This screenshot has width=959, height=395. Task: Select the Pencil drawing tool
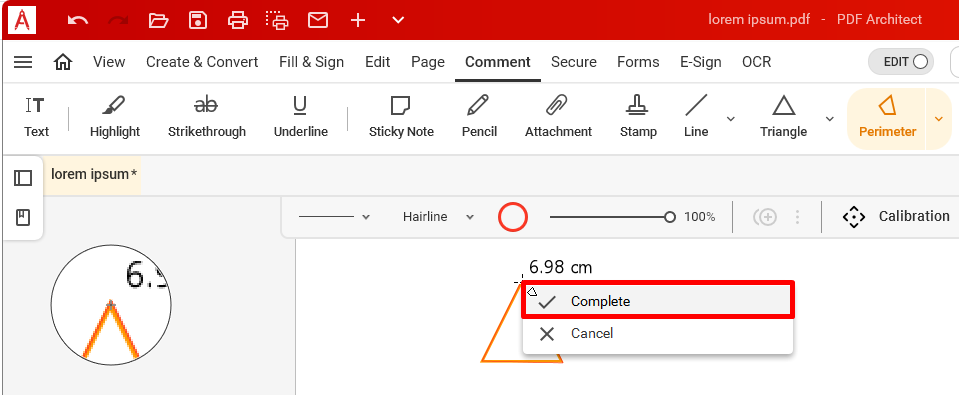[479, 117]
